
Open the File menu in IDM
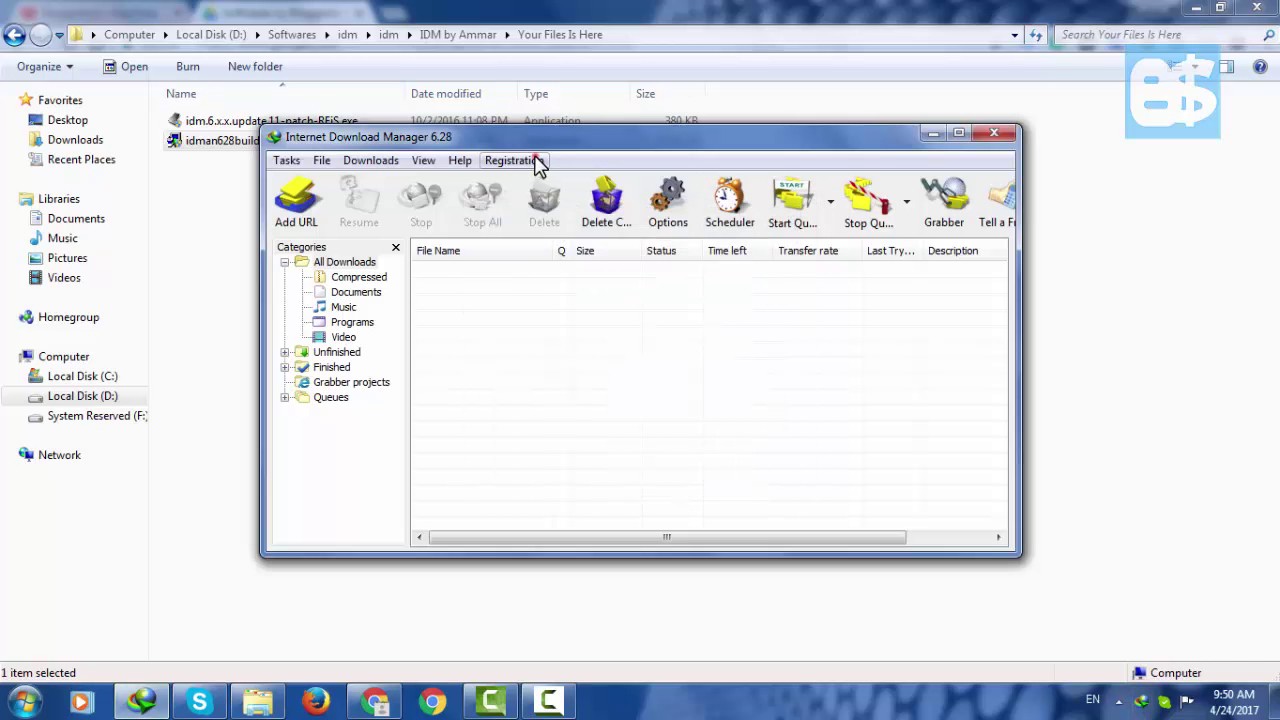(322, 160)
